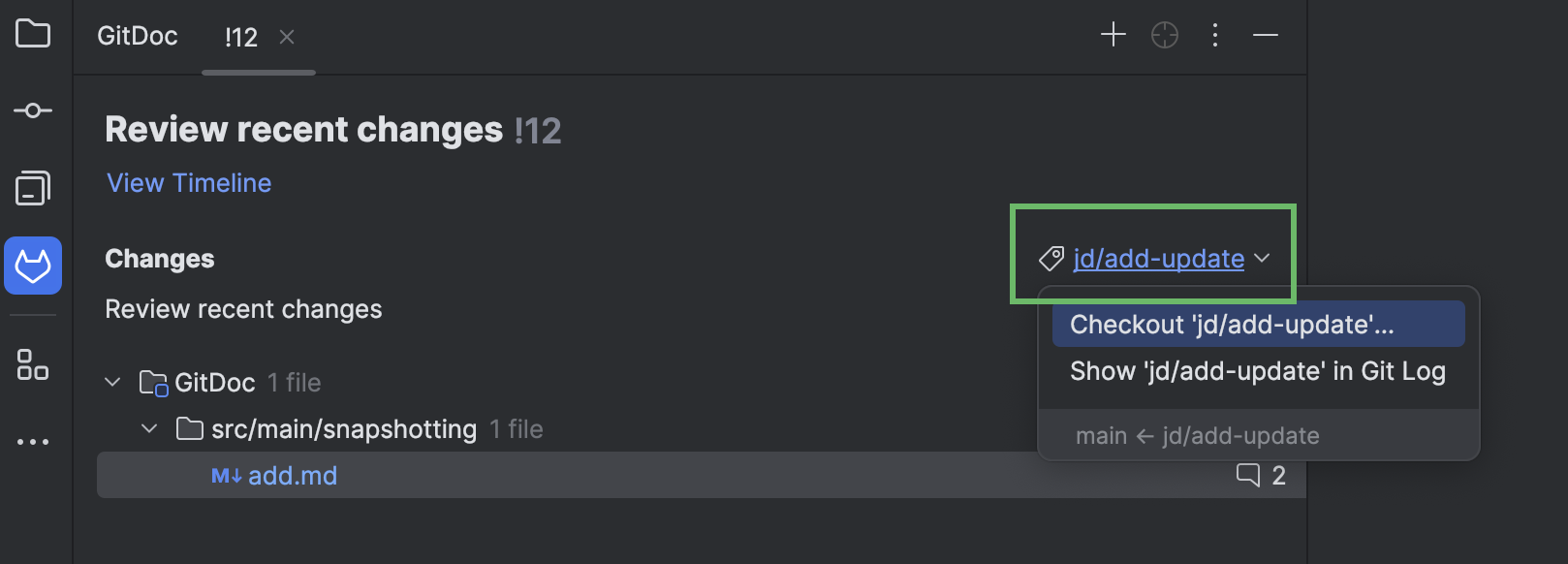Close the !12 merge request tab
Screen dimensions: 1568x564
(287, 36)
